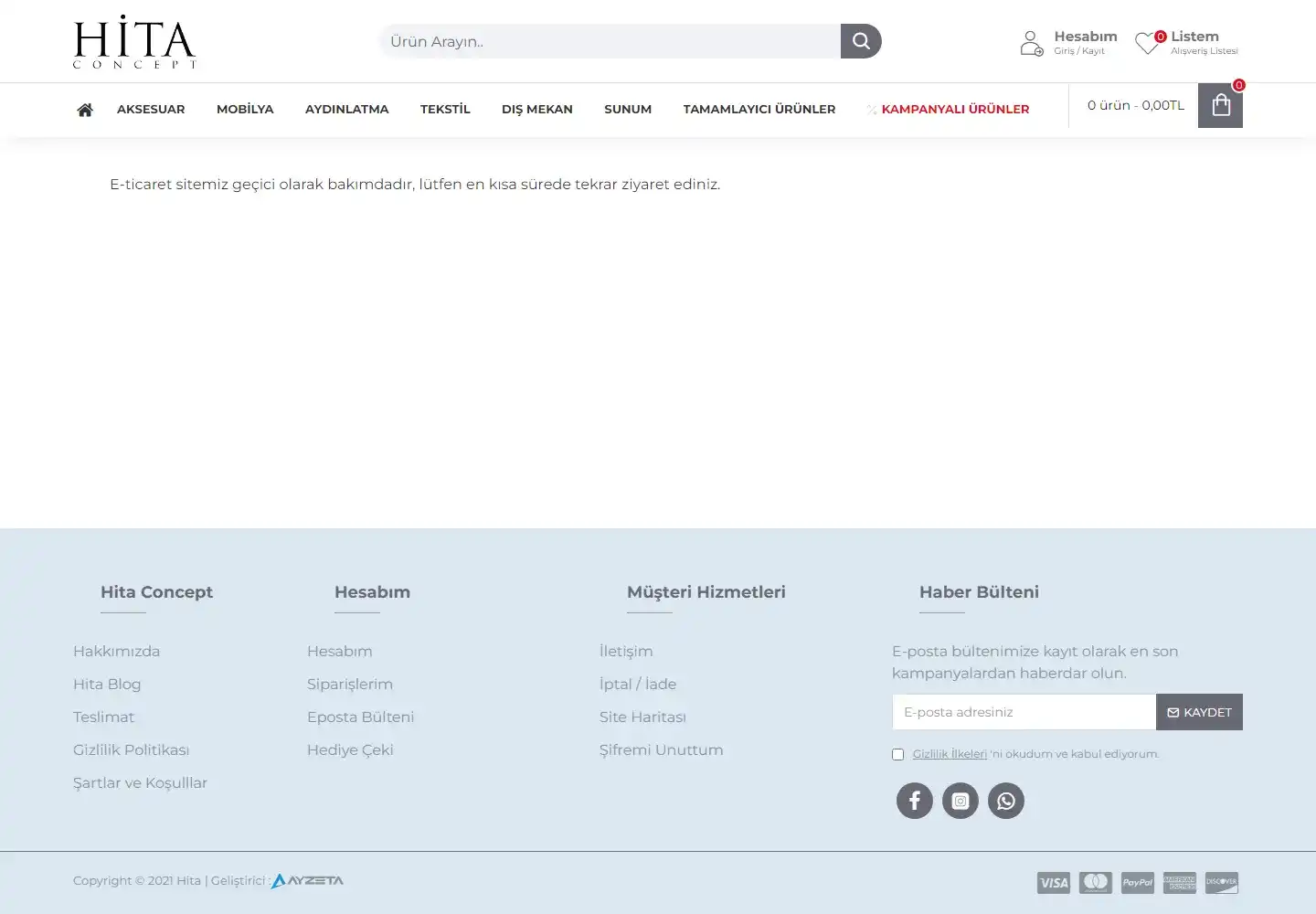The image size is (1316, 914).
Task: Click the Alışveriş Listesi text
Action: click(x=1205, y=51)
